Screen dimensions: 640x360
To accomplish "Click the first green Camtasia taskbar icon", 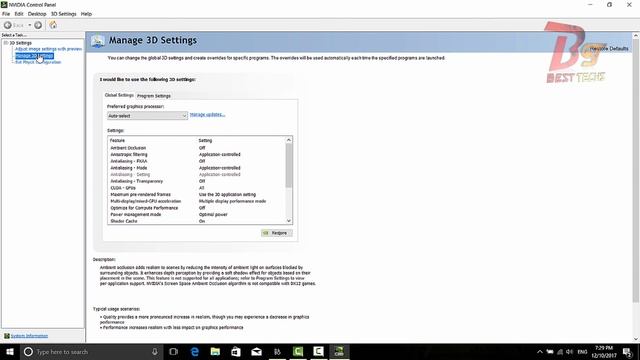I will tap(298, 351).
